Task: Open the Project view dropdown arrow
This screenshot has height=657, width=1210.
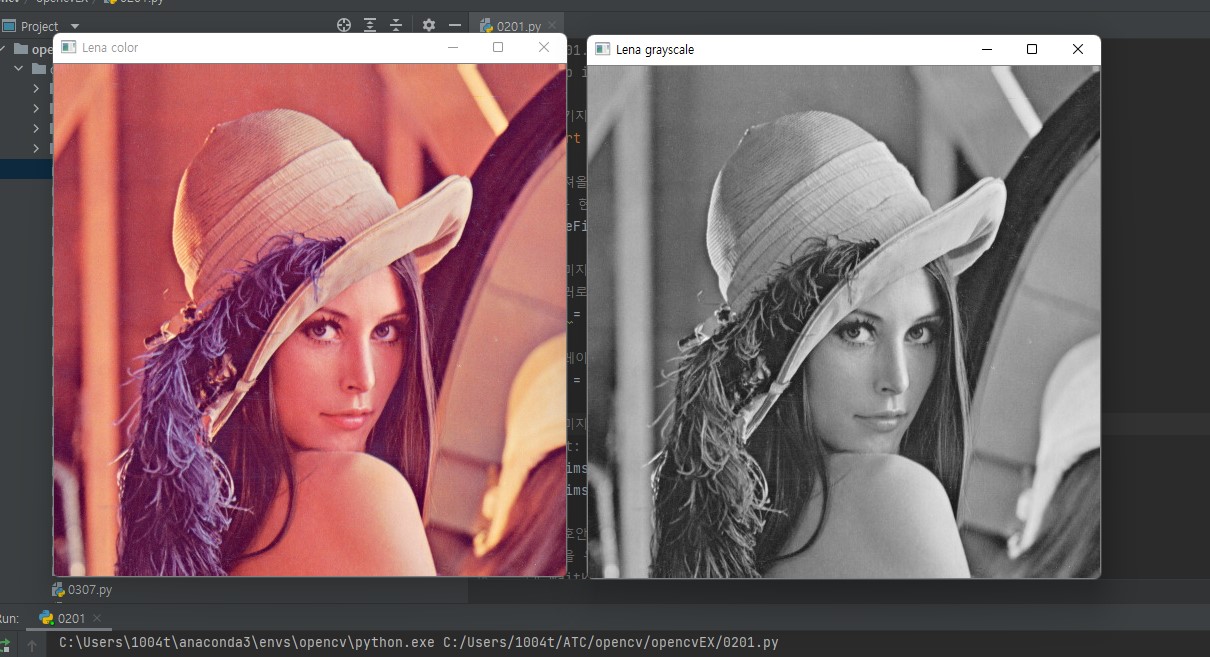Action: click(75, 26)
